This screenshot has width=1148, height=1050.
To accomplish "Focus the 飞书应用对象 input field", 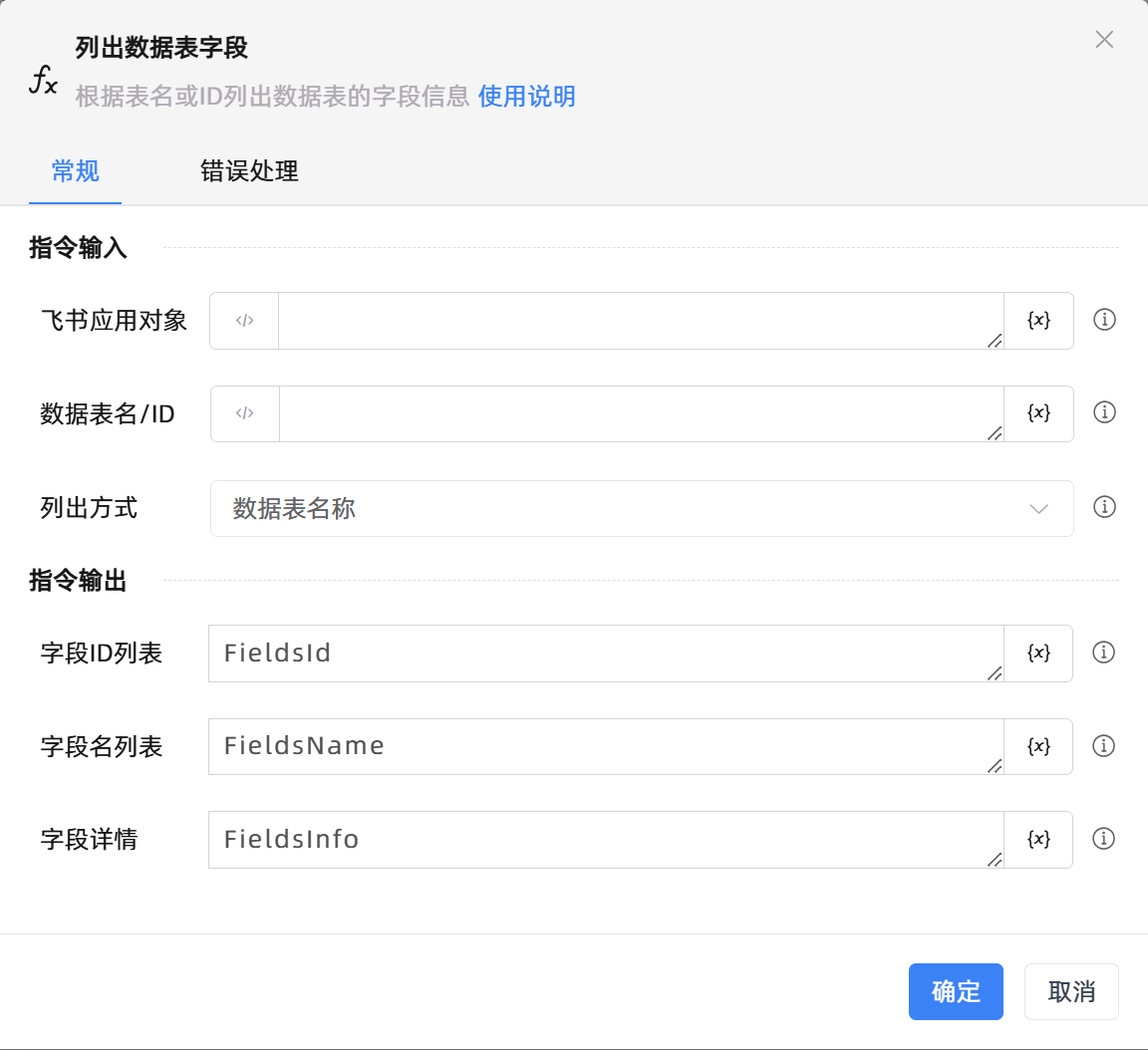I will [641, 321].
